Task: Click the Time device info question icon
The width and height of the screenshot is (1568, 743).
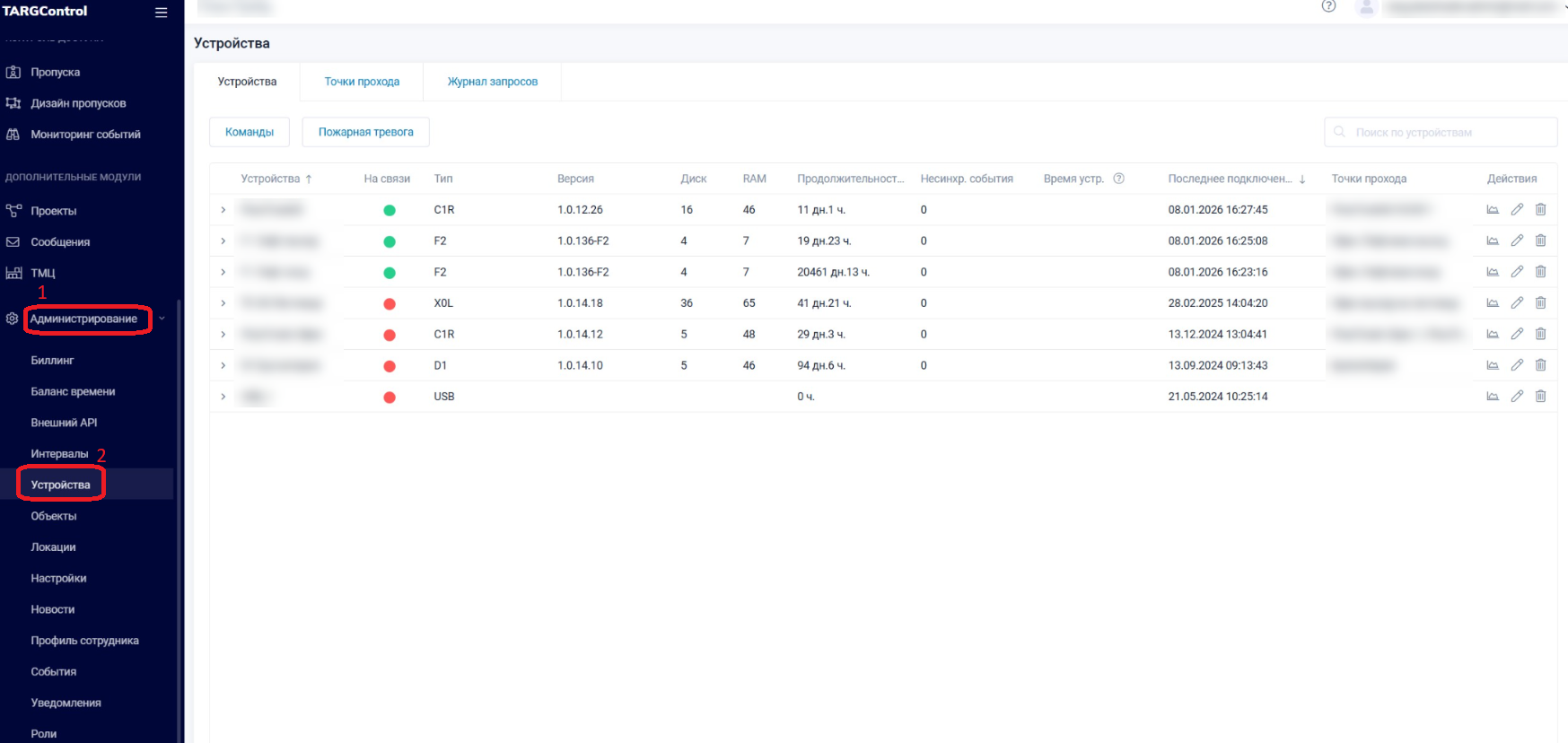Action: tap(1118, 179)
